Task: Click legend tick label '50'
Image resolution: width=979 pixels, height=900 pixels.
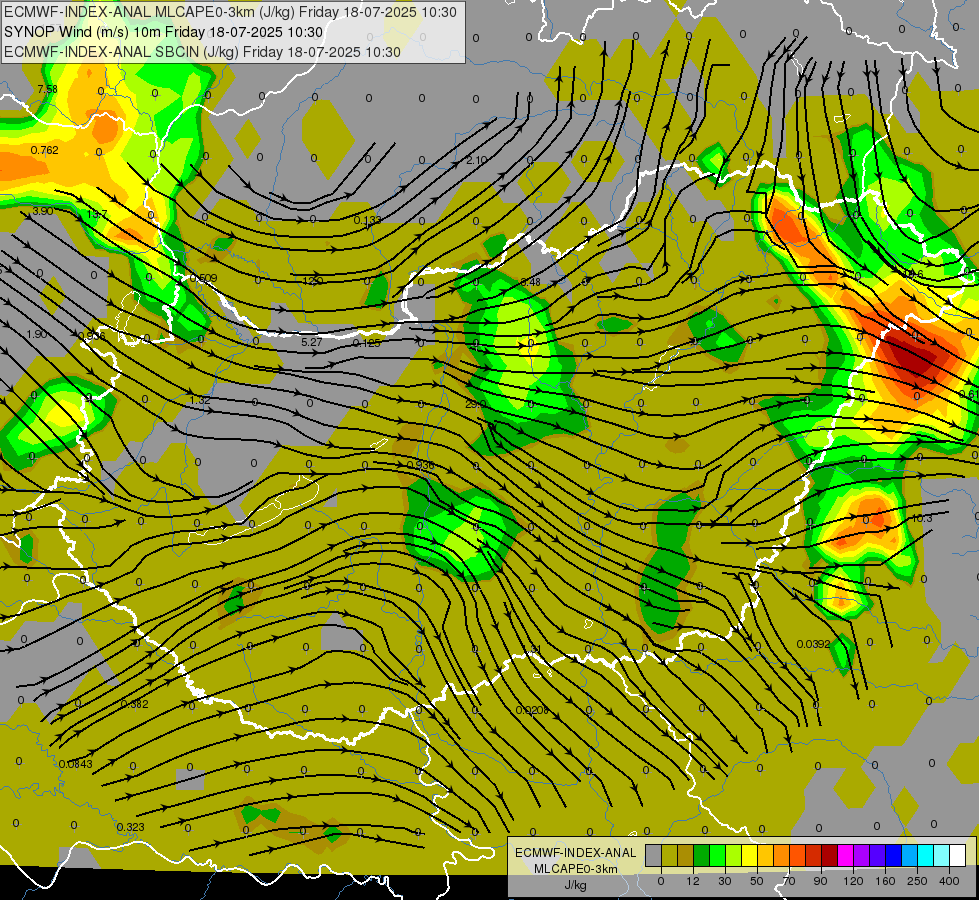Action: [756, 881]
